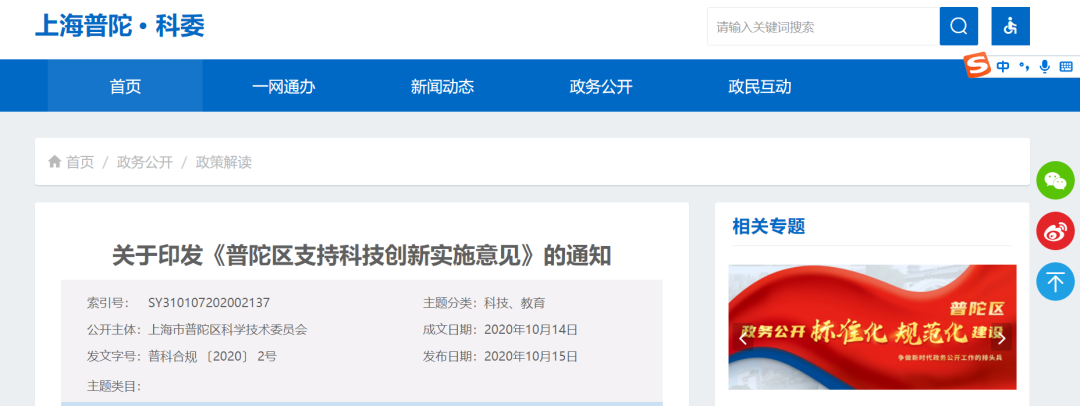Image resolution: width=1080 pixels, height=406 pixels.
Task: Click the search keyword input field
Action: 823,26
